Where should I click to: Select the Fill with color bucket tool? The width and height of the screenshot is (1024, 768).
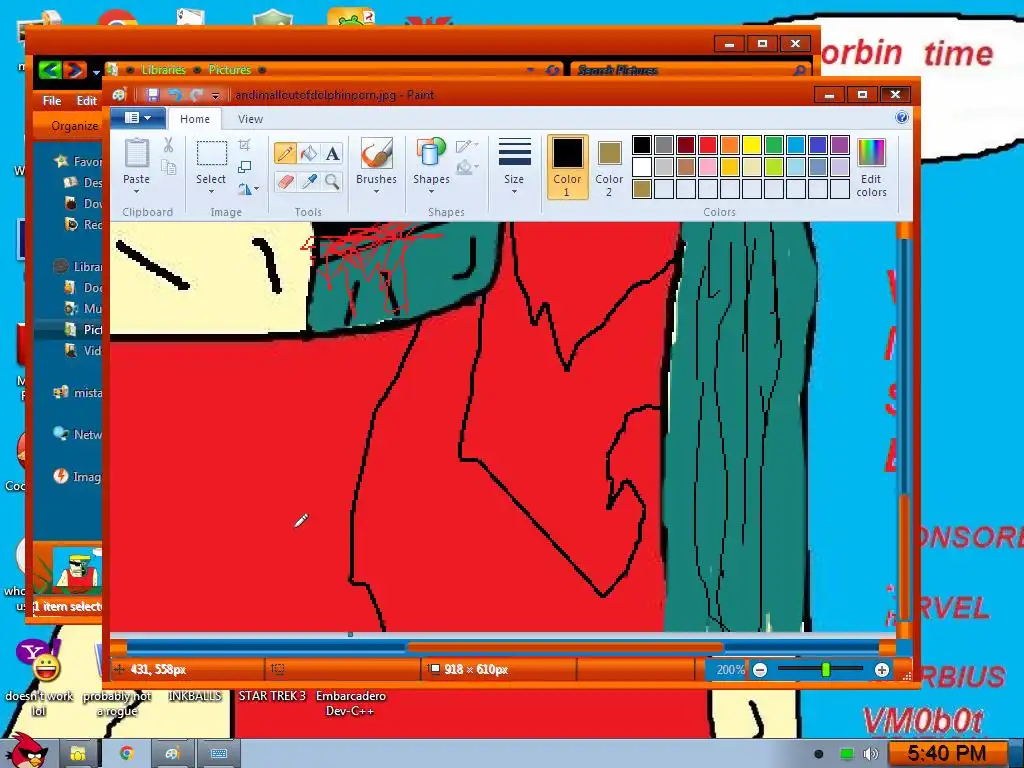coord(309,153)
